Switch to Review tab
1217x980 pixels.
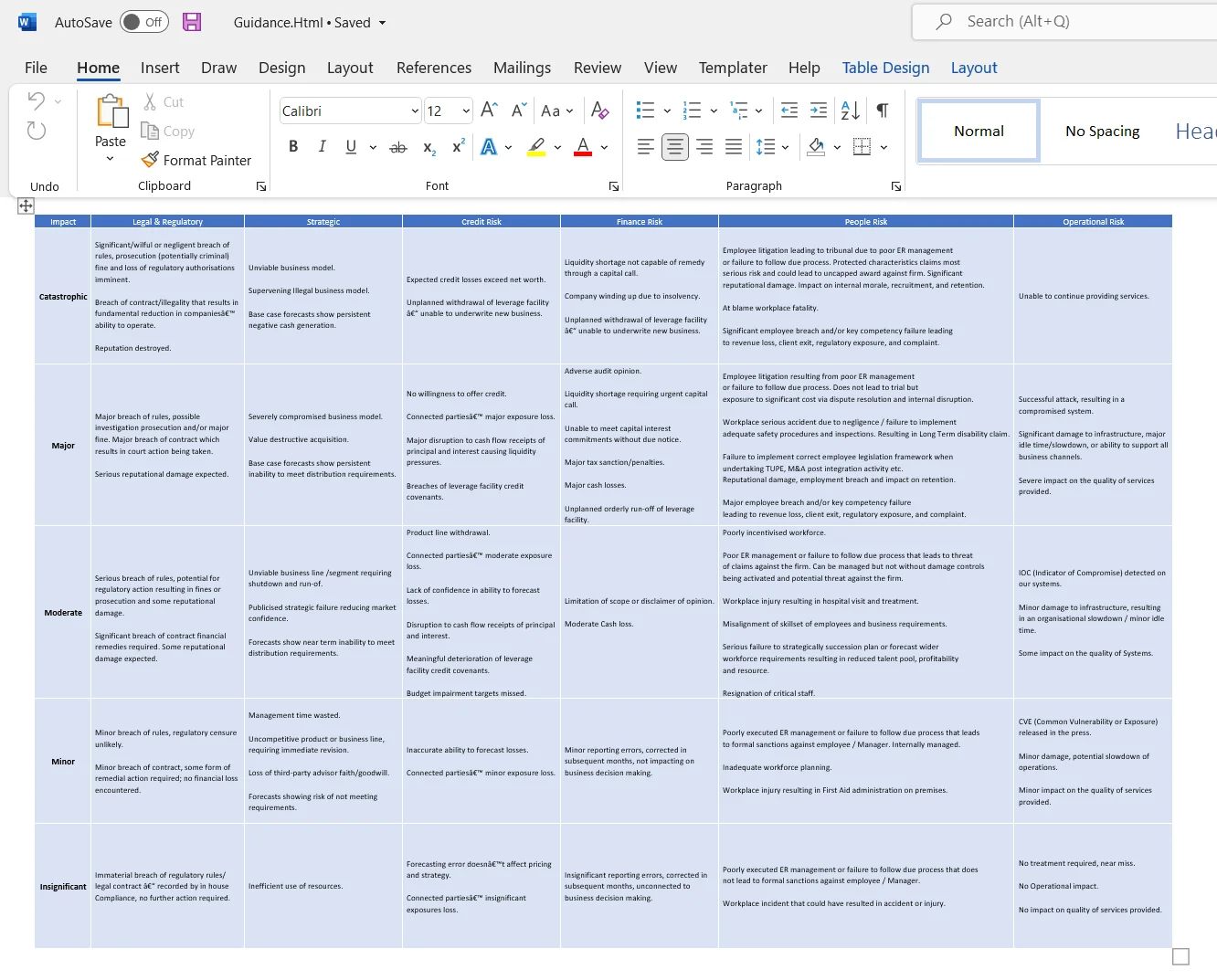click(598, 68)
